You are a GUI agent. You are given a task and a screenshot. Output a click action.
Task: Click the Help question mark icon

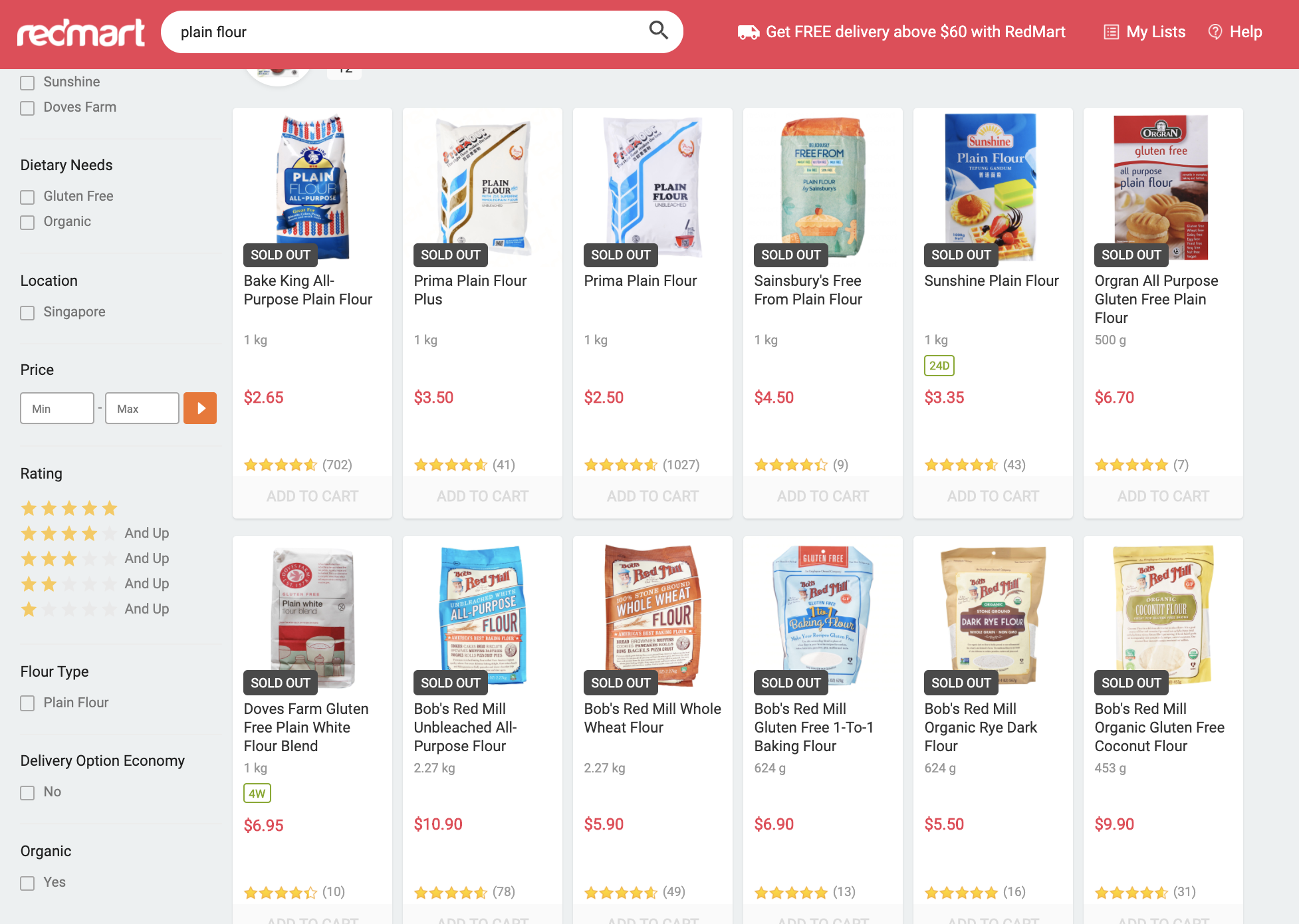pyautogui.click(x=1215, y=32)
